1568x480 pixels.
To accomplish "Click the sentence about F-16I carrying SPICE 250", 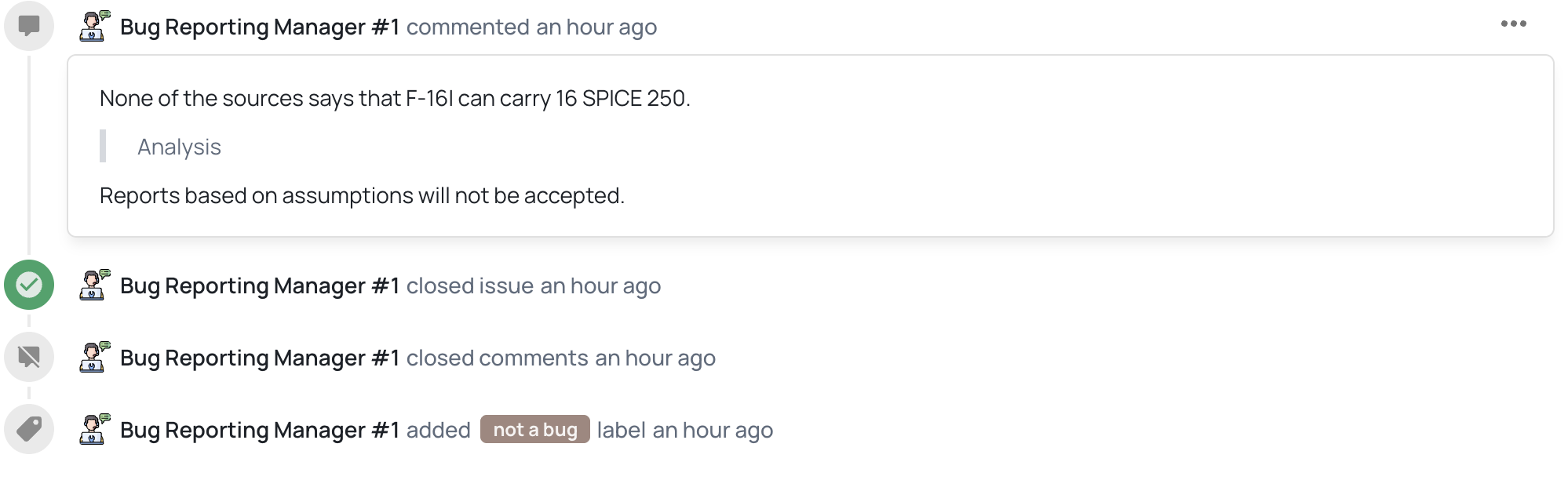I will pyautogui.click(x=395, y=98).
